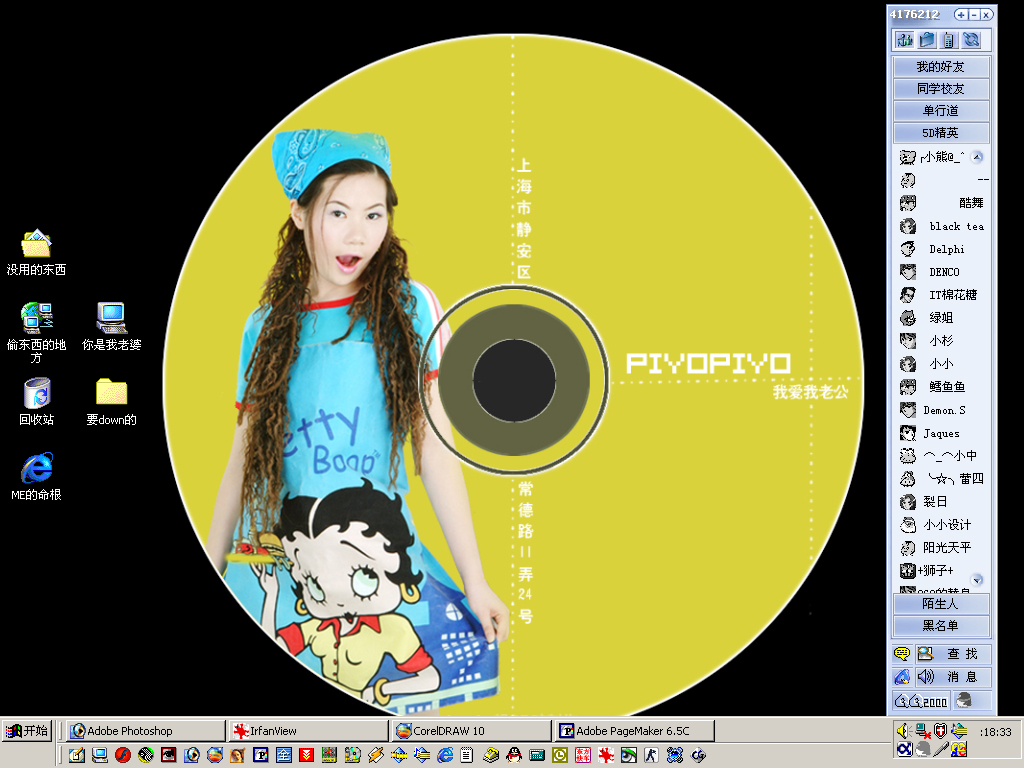The width and height of the screenshot is (1024, 768).
Task: Open the 黑名单 group tab
Action: [x=940, y=625]
